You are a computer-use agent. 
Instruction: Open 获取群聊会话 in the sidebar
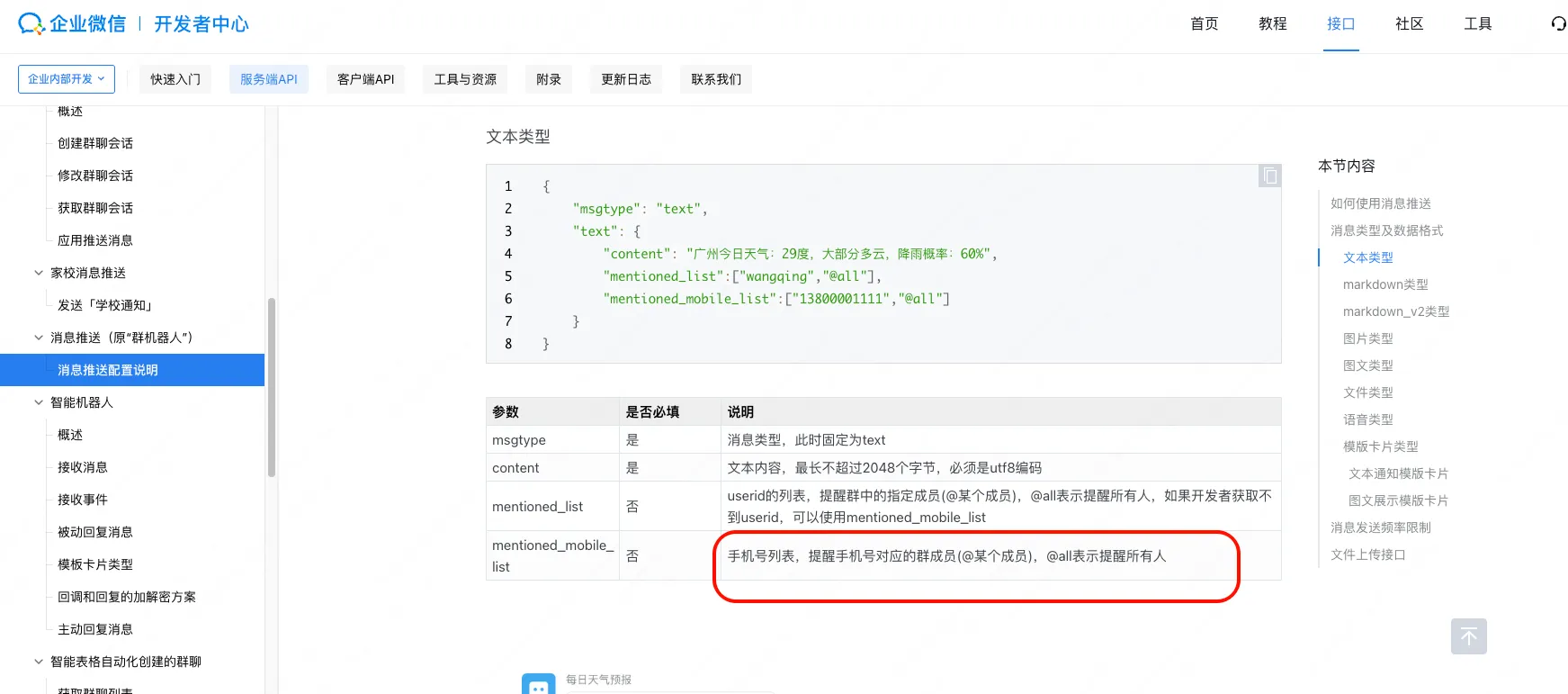(95, 208)
